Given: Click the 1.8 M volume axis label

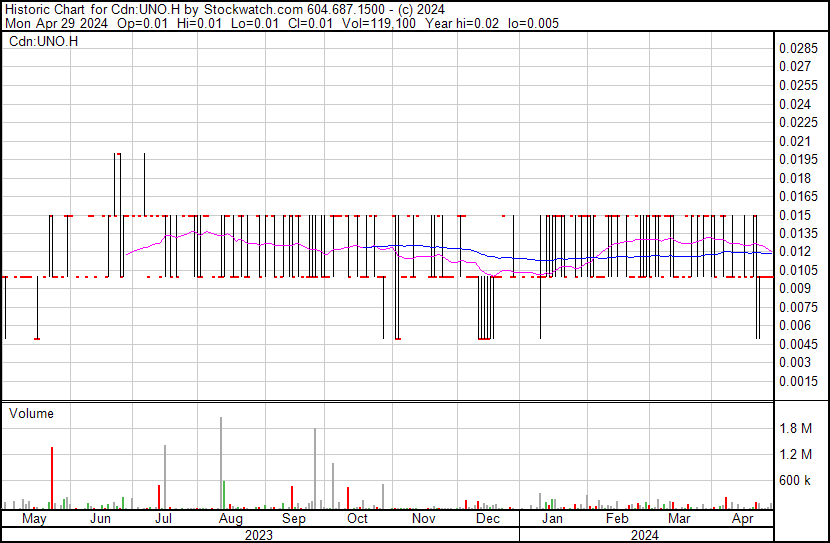Looking at the screenshot, I should click(x=797, y=429).
